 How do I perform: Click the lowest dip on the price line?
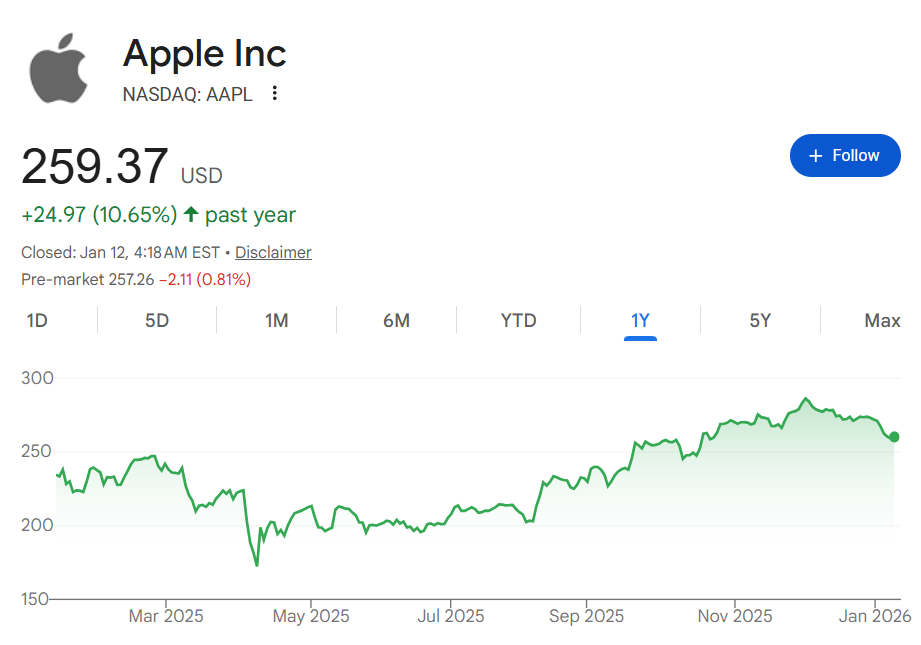tap(257, 565)
